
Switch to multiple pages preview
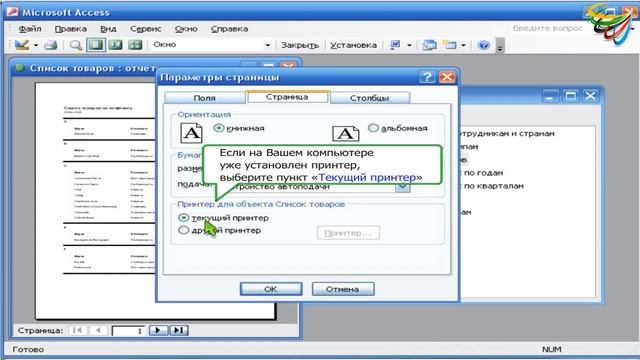[135, 45]
